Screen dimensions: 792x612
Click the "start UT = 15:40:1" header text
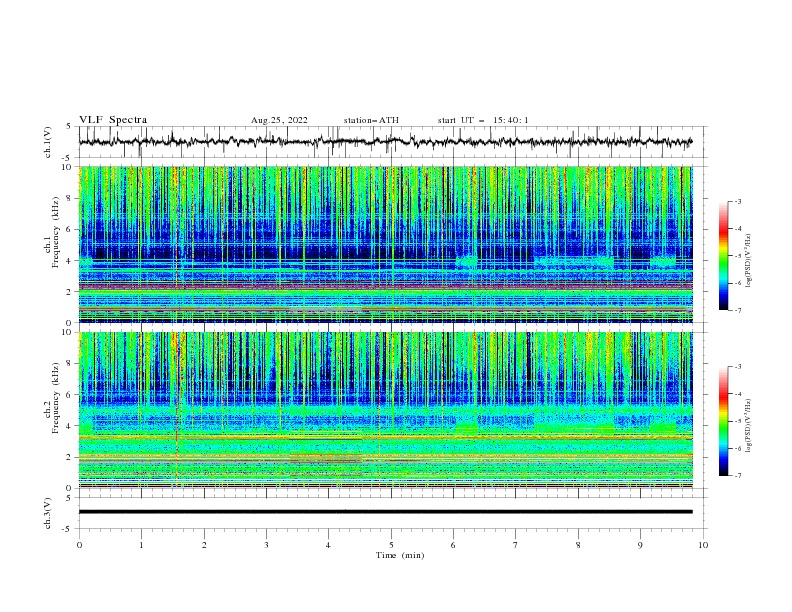pyautogui.click(x=483, y=120)
